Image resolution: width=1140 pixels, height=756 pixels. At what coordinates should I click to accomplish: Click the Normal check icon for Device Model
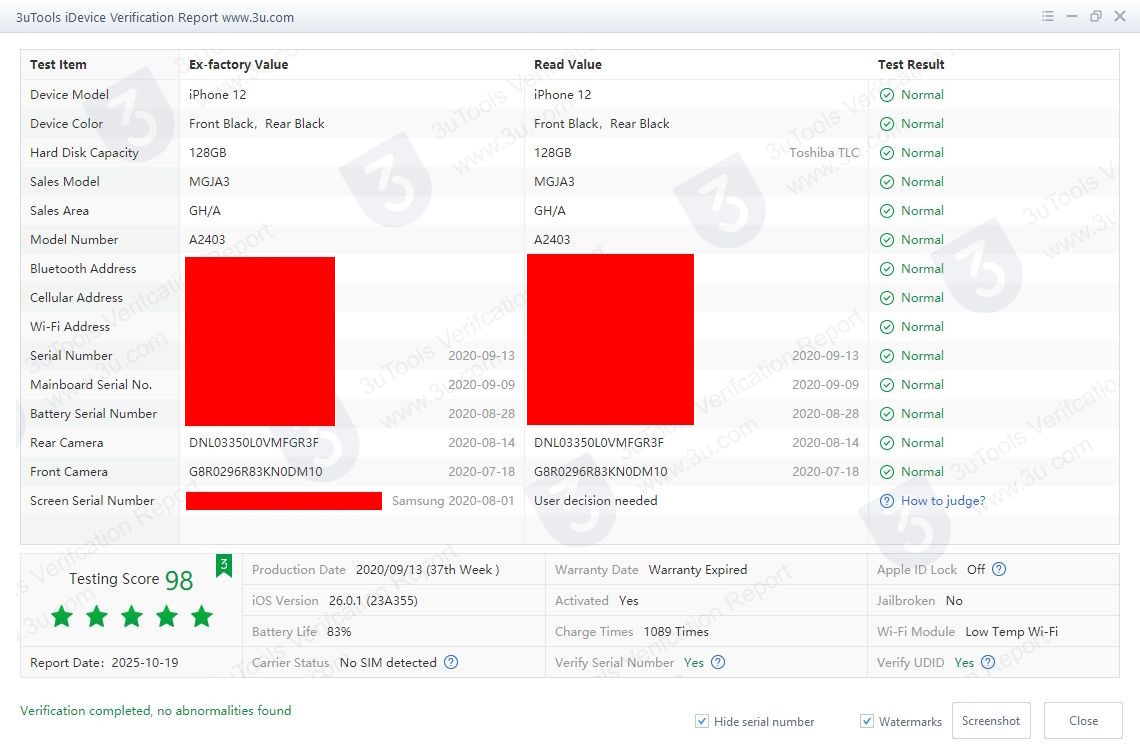pos(887,94)
